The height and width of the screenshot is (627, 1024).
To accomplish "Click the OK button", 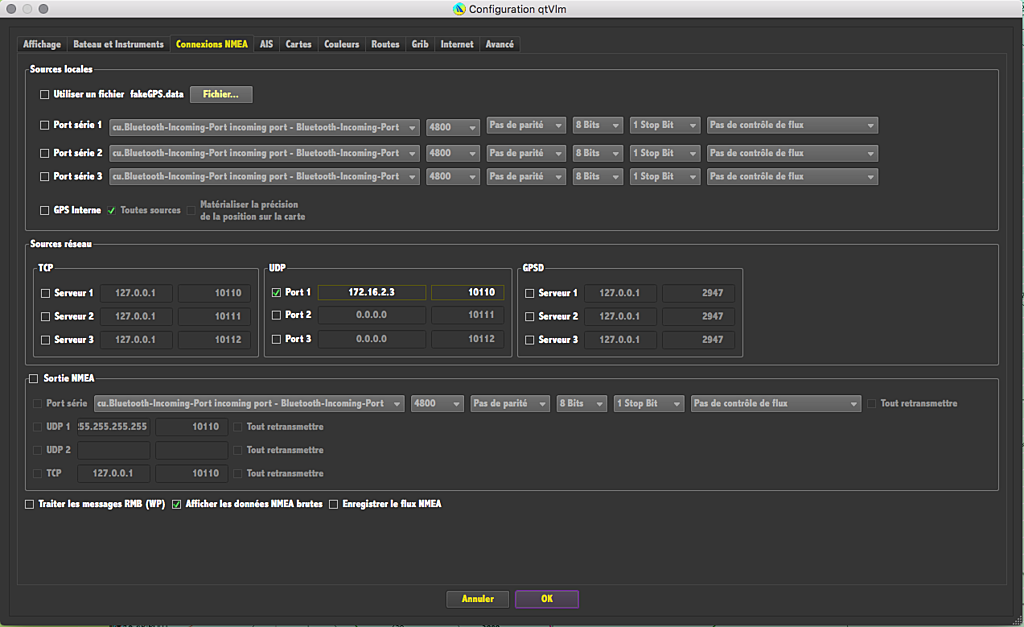I will coord(547,599).
